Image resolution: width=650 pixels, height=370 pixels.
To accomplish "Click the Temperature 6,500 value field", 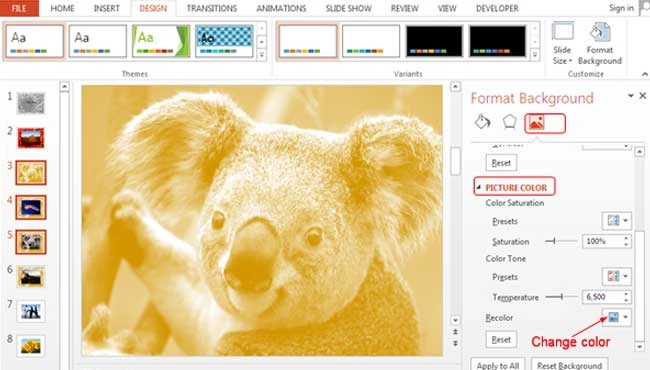I will point(602,297).
